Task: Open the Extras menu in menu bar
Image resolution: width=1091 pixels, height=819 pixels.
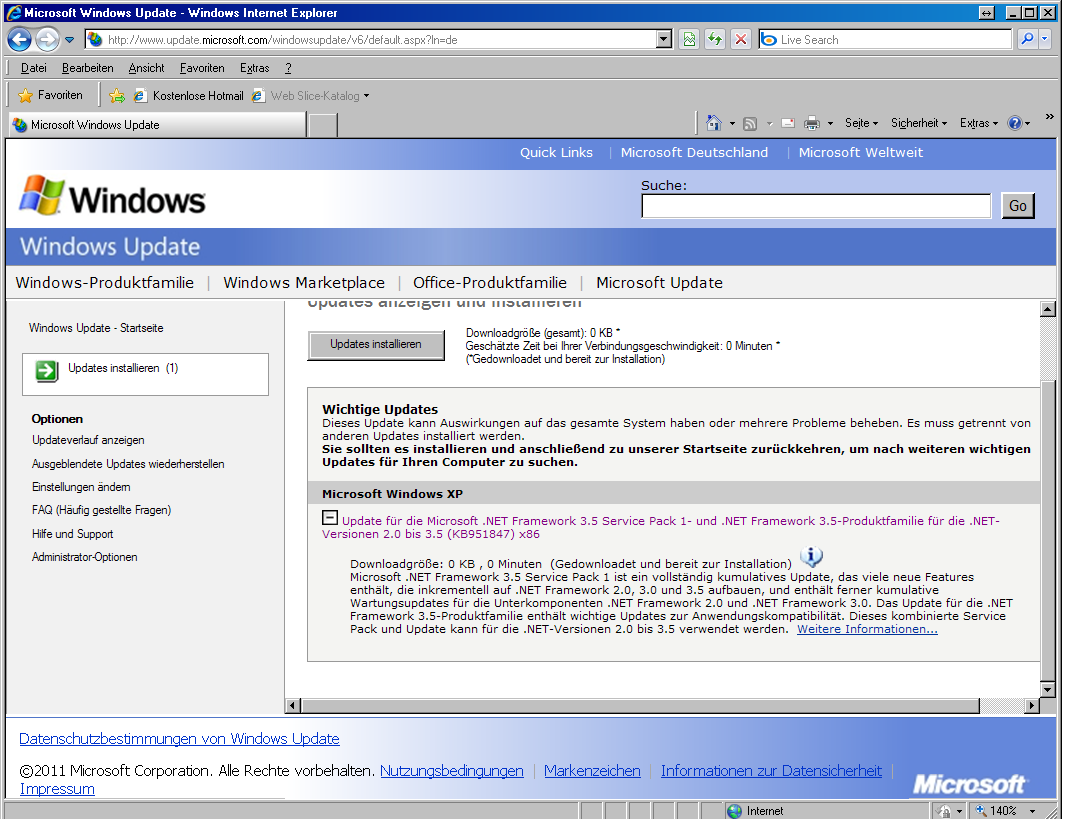Action: click(255, 68)
